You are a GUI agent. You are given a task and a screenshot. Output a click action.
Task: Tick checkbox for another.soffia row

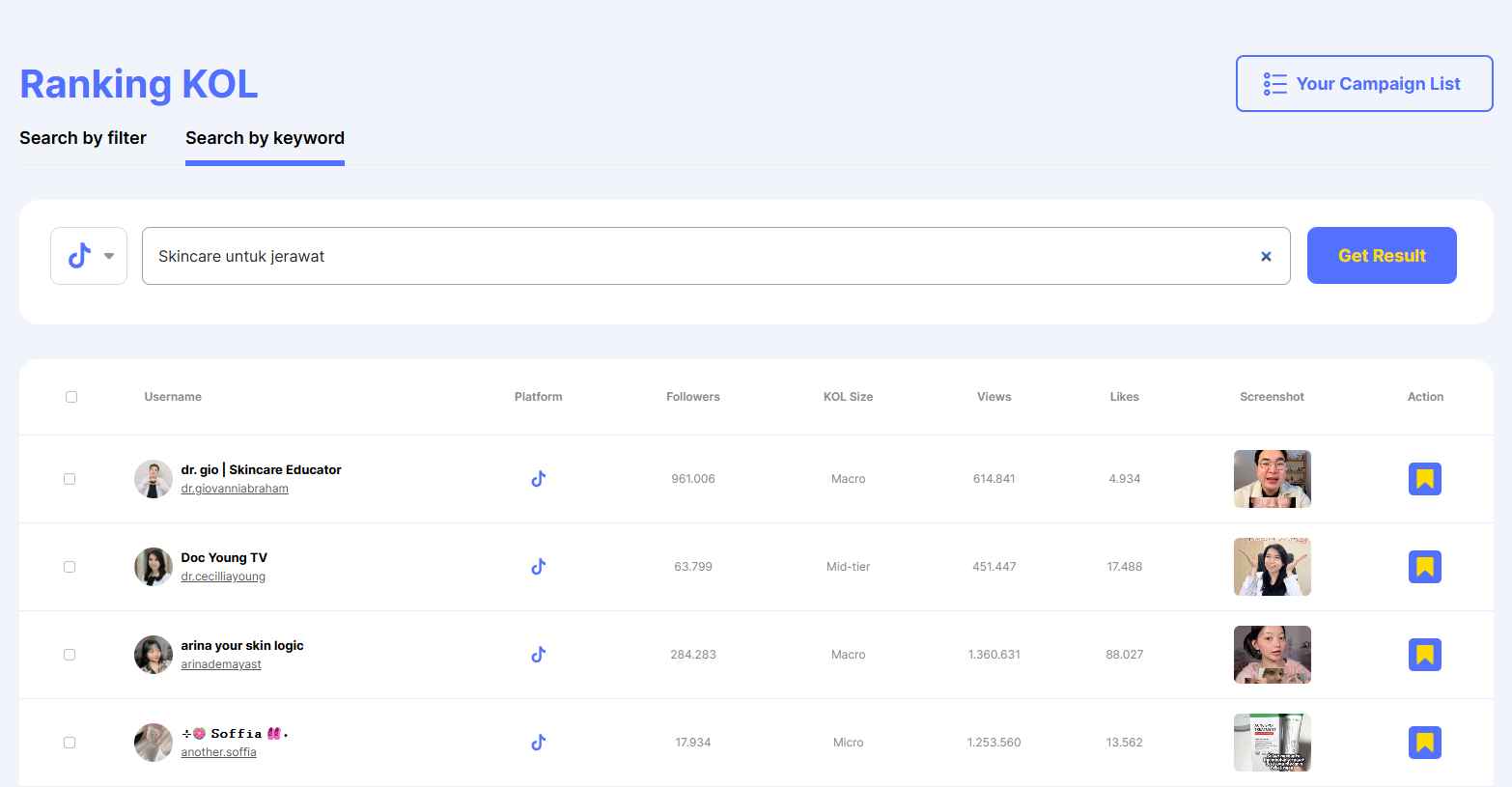click(x=70, y=743)
